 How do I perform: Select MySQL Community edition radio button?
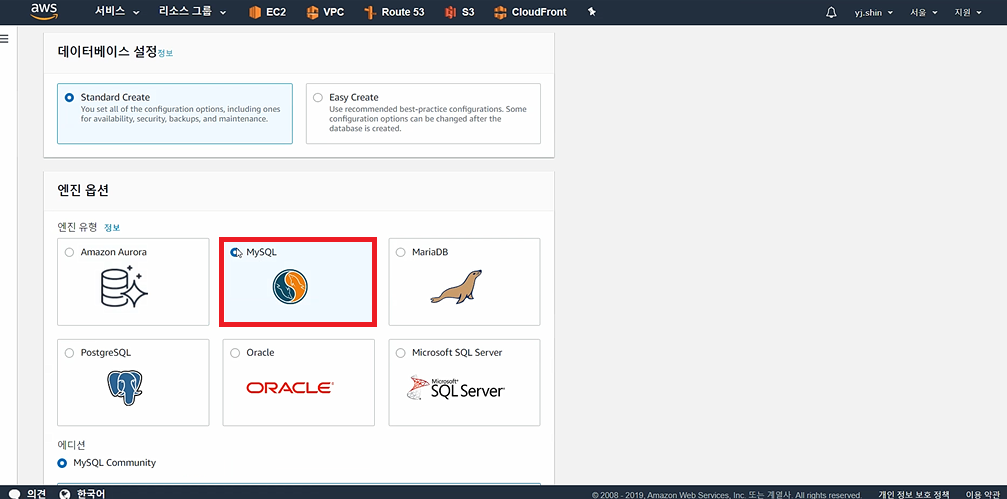62,462
